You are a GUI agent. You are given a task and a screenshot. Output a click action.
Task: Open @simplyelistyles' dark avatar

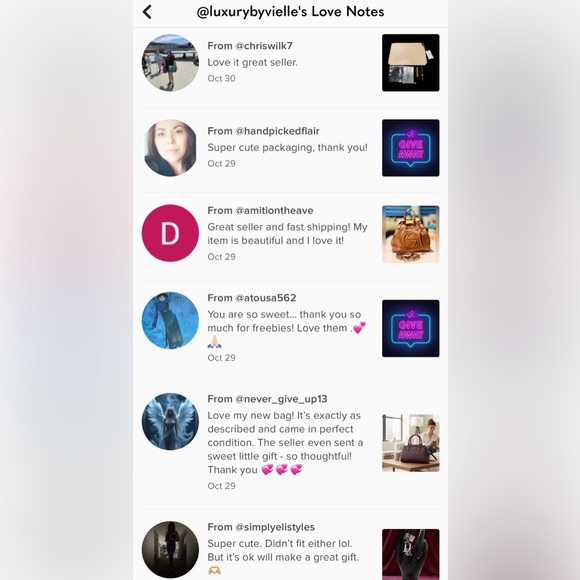[x=170, y=550]
